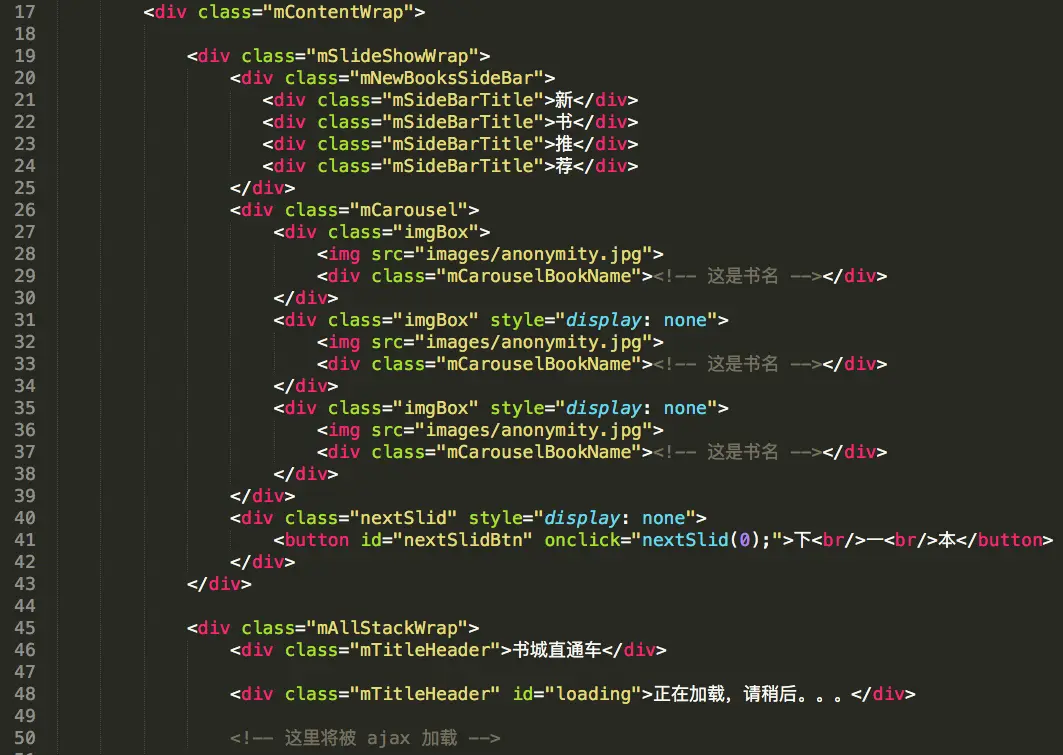
Task: Click line number 44 in gutter
Action: (25, 607)
